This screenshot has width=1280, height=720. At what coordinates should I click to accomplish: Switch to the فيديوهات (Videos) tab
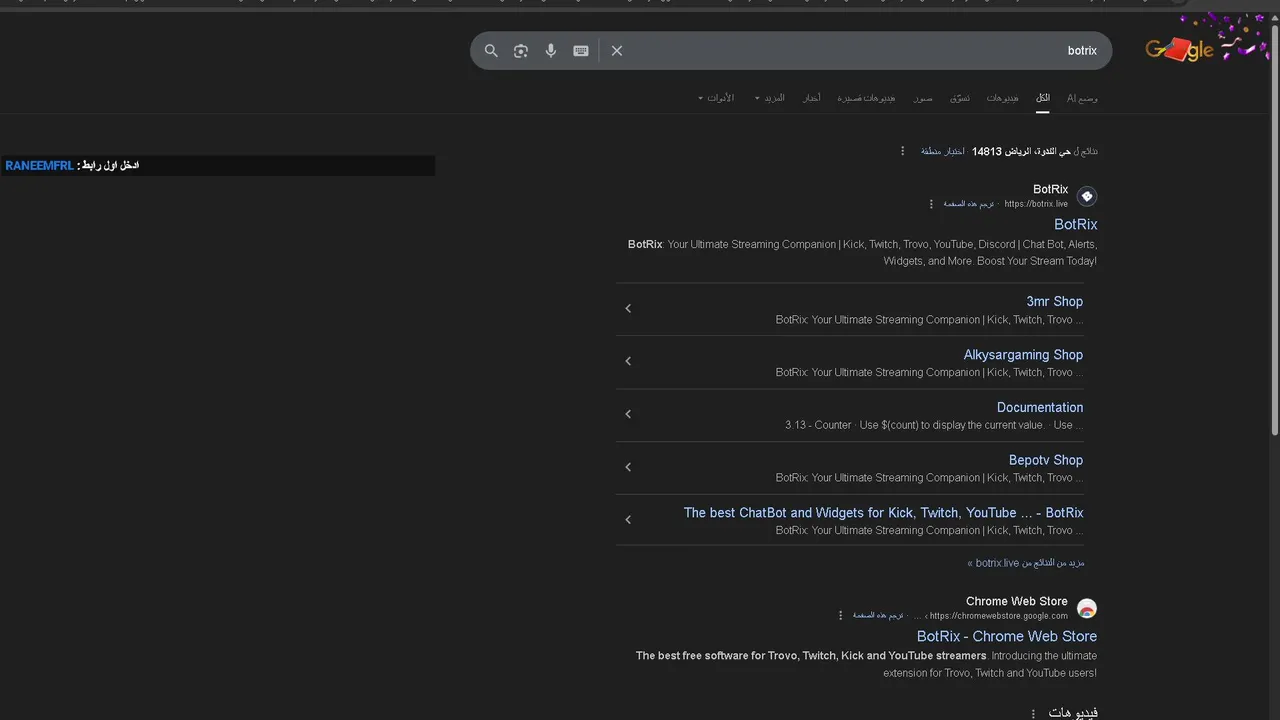tap(1003, 98)
